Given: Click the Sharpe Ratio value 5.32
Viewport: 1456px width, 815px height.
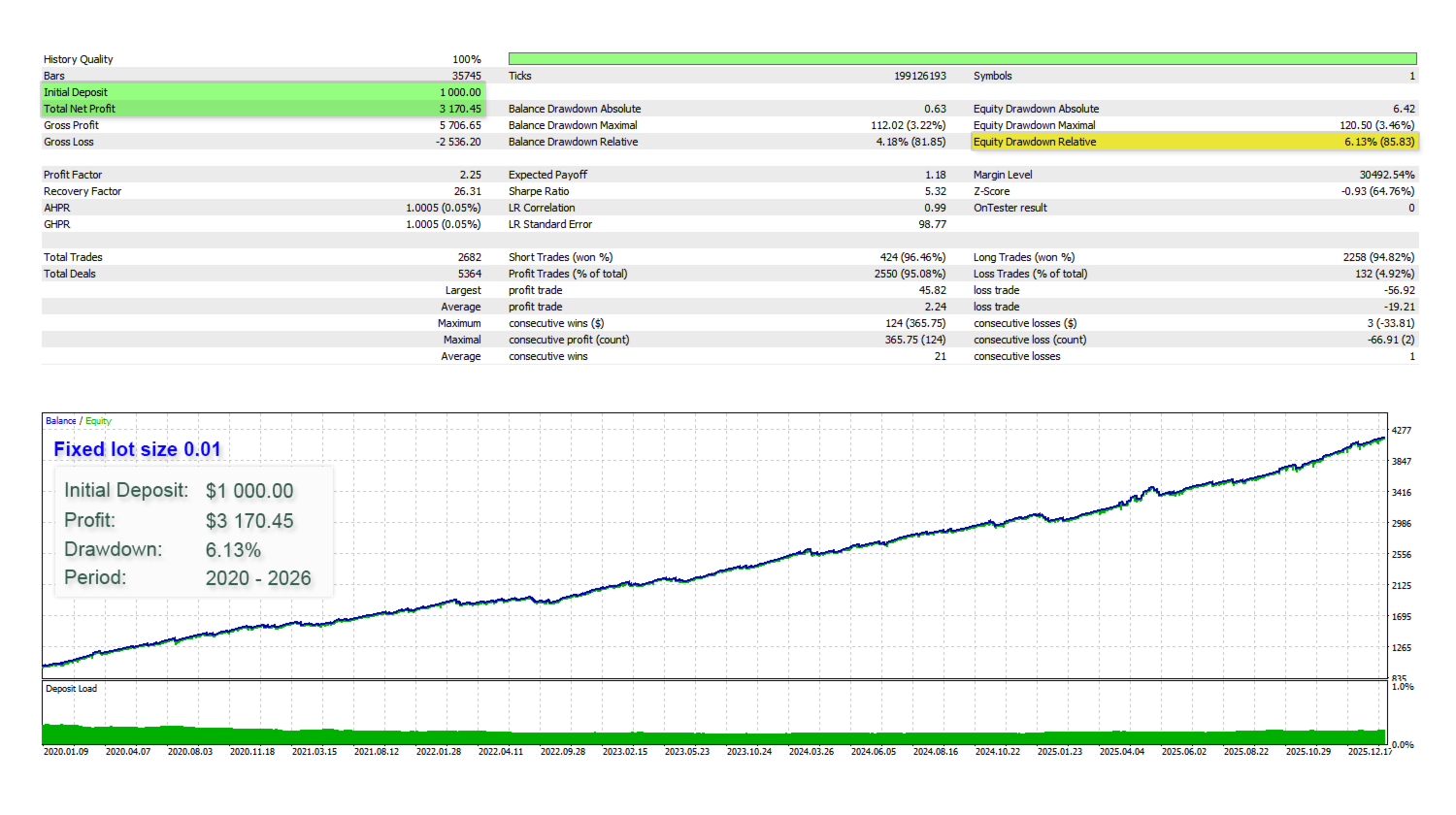Looking at the screenshot, I should (935, 191).
